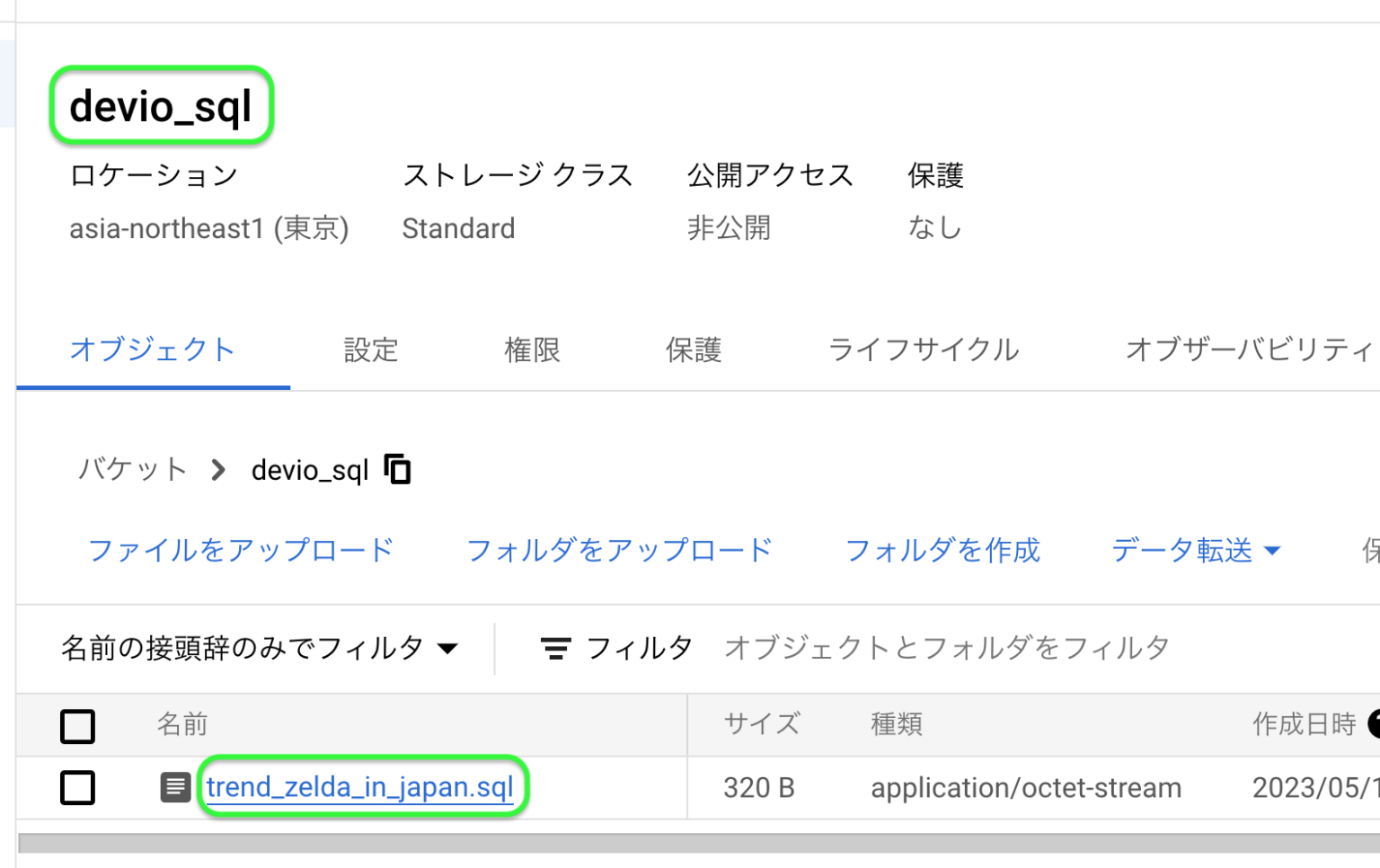This screenshot has width=1380, height=868.
Task: Switch to the 権限 tab
Action: pyautogui.click(x=532, y=350)
